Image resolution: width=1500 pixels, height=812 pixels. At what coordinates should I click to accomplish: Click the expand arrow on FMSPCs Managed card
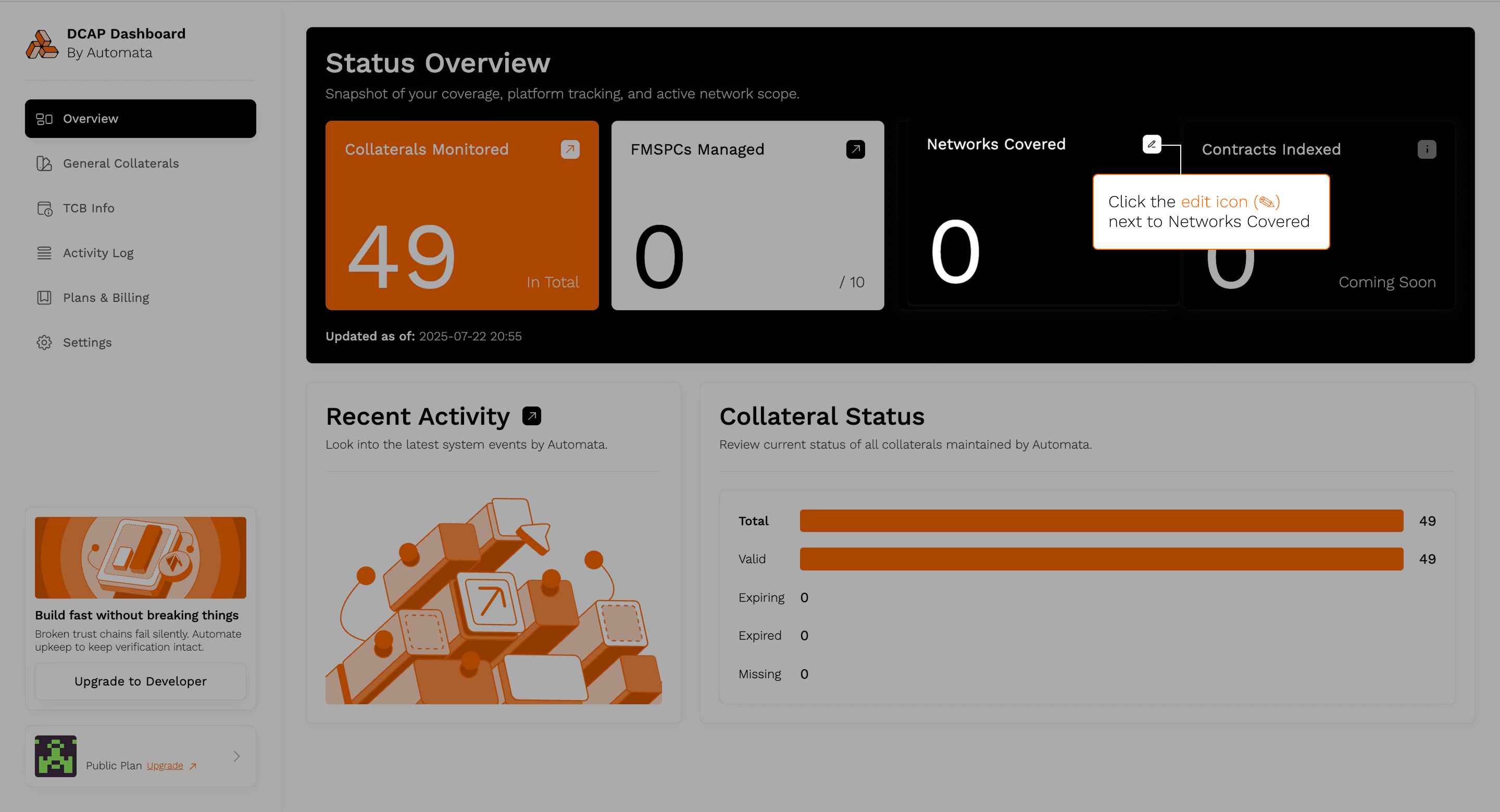[855, 149]
